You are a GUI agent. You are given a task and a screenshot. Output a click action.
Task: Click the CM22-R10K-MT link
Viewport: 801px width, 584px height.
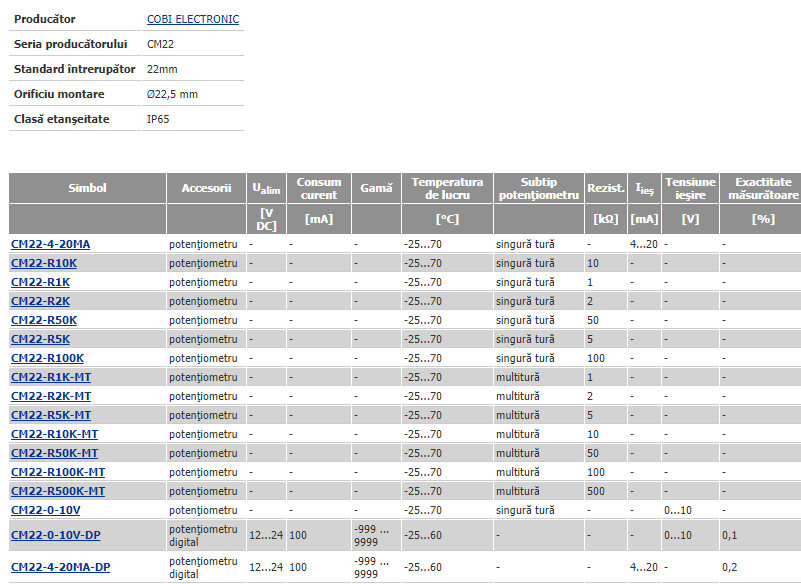point(54,434)
